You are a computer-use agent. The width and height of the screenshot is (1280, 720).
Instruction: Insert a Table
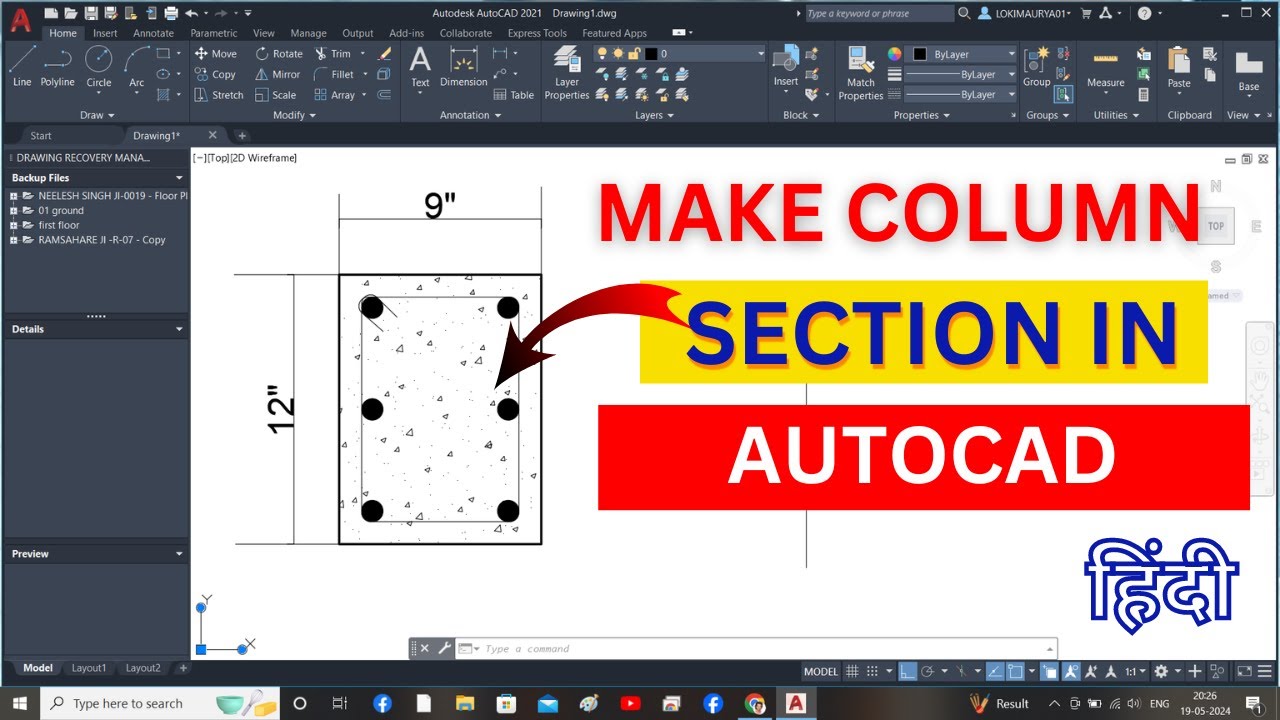pyautogui.click(x=514, y=95)
